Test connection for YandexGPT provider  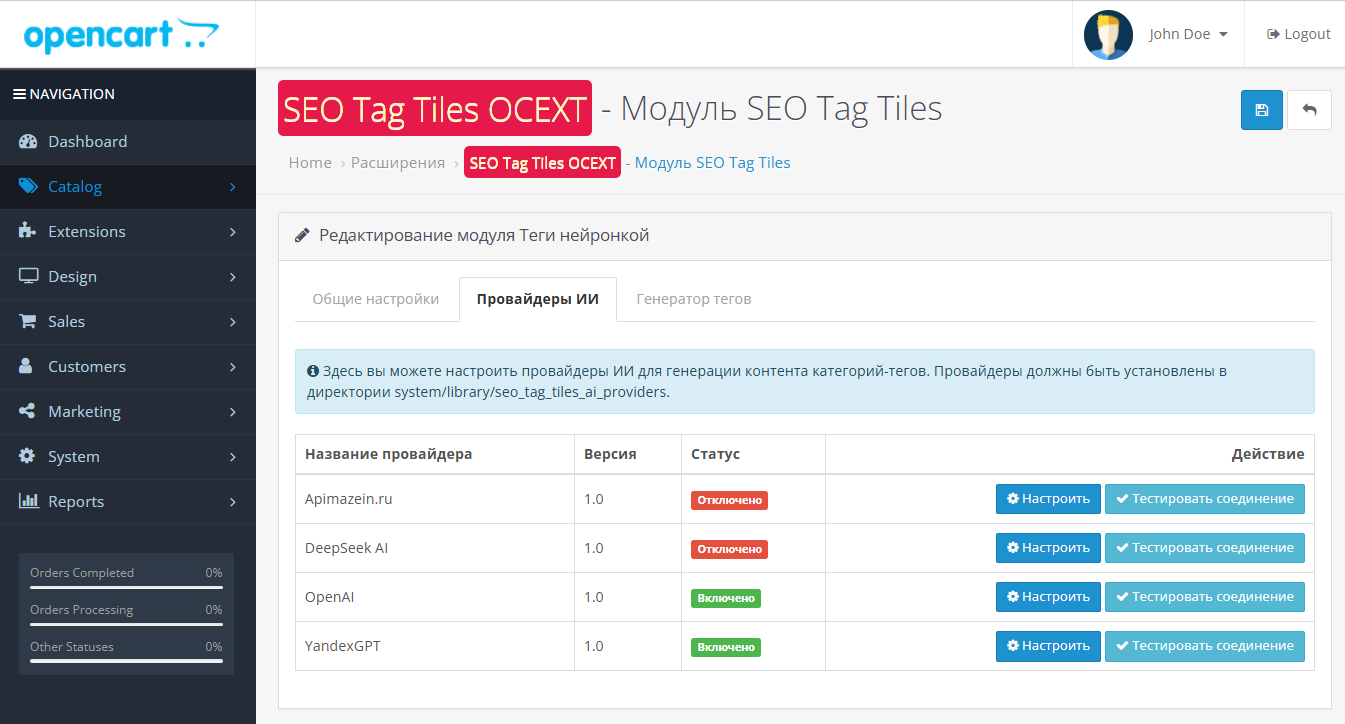point(1204,646)
